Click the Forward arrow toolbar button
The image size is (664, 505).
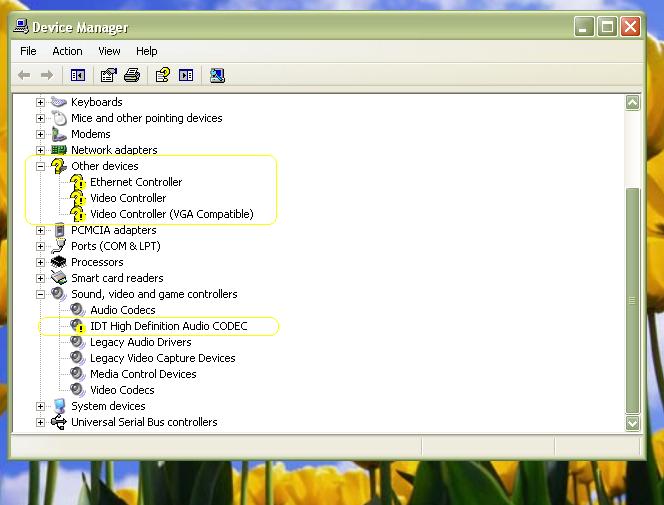[x=47, y=75]
